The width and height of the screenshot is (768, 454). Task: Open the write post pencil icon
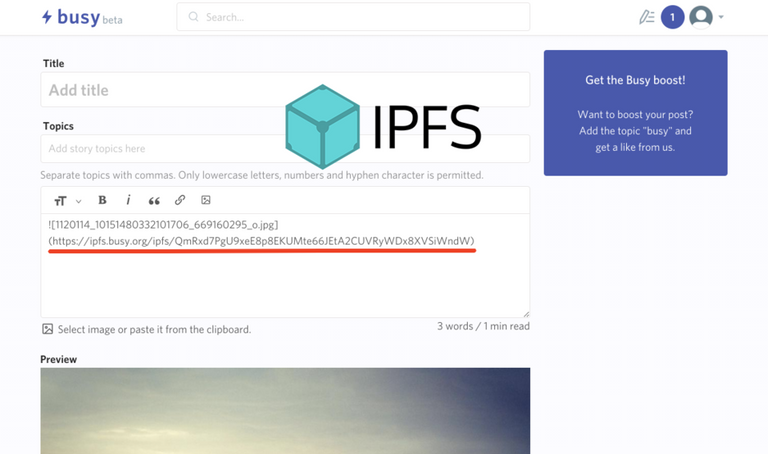[647, 17]
